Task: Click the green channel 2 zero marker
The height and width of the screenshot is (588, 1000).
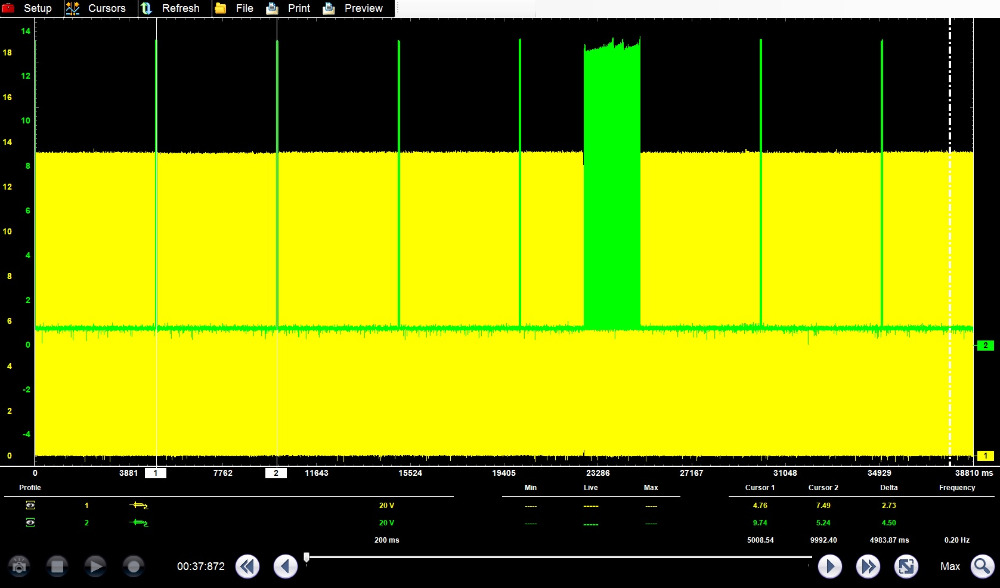Action: 985,345
